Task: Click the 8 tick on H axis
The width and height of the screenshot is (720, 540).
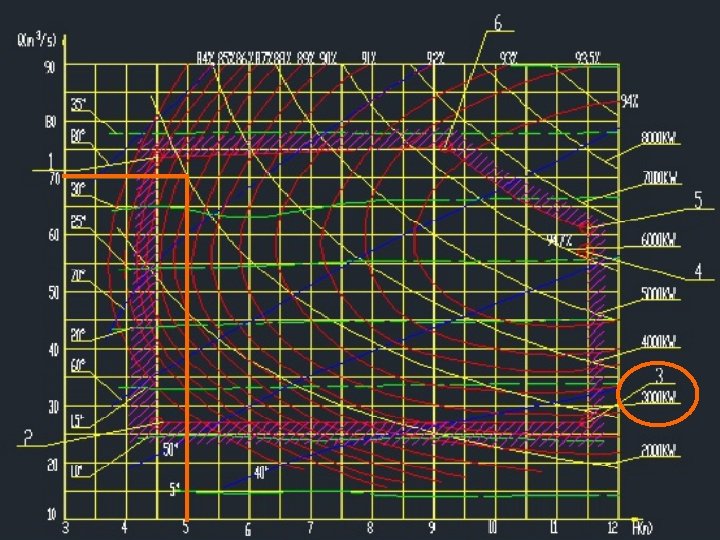Action: pos(370,528)
